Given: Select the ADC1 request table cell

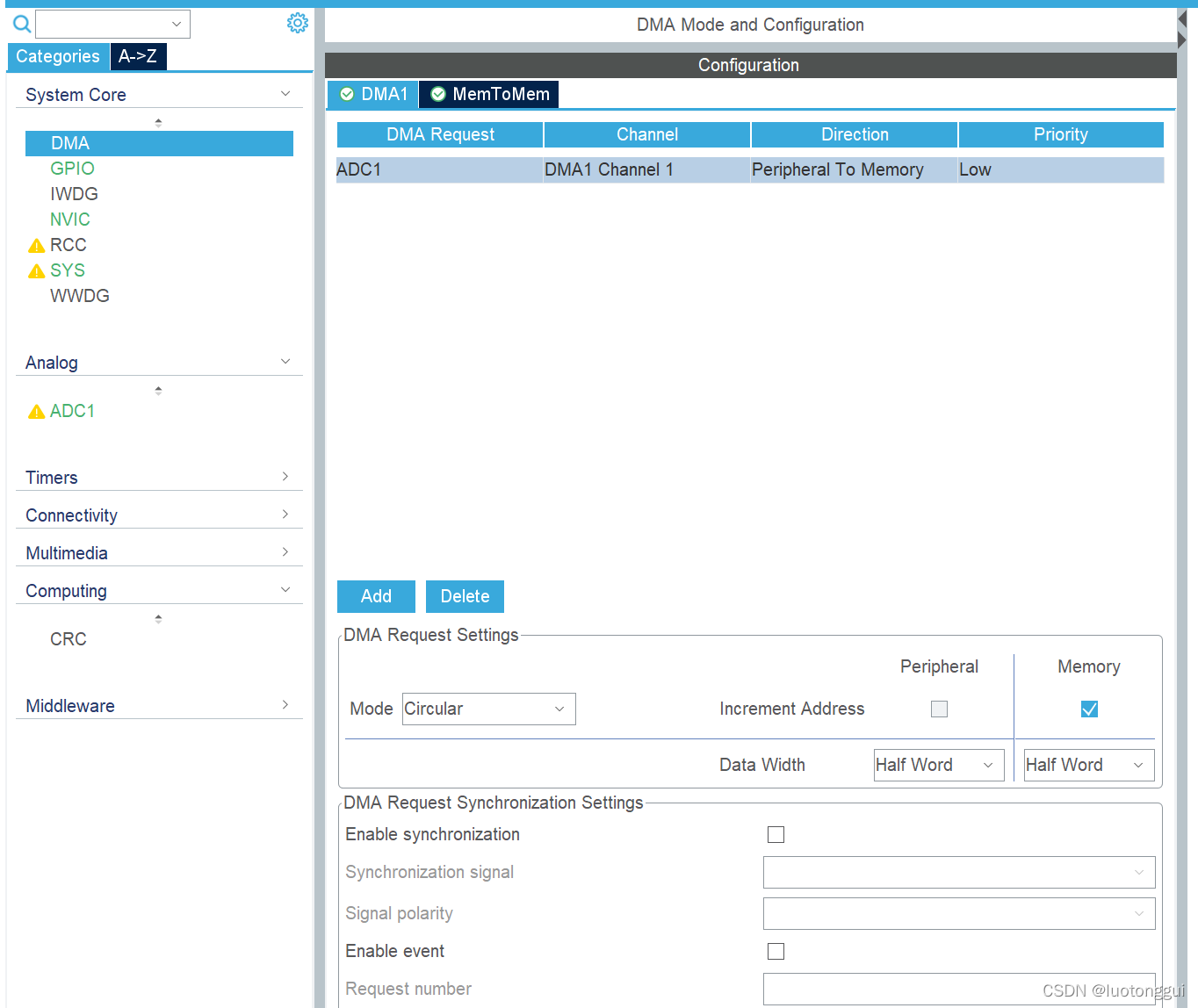Looking at the screenshot, I should (x=439, y=169).
